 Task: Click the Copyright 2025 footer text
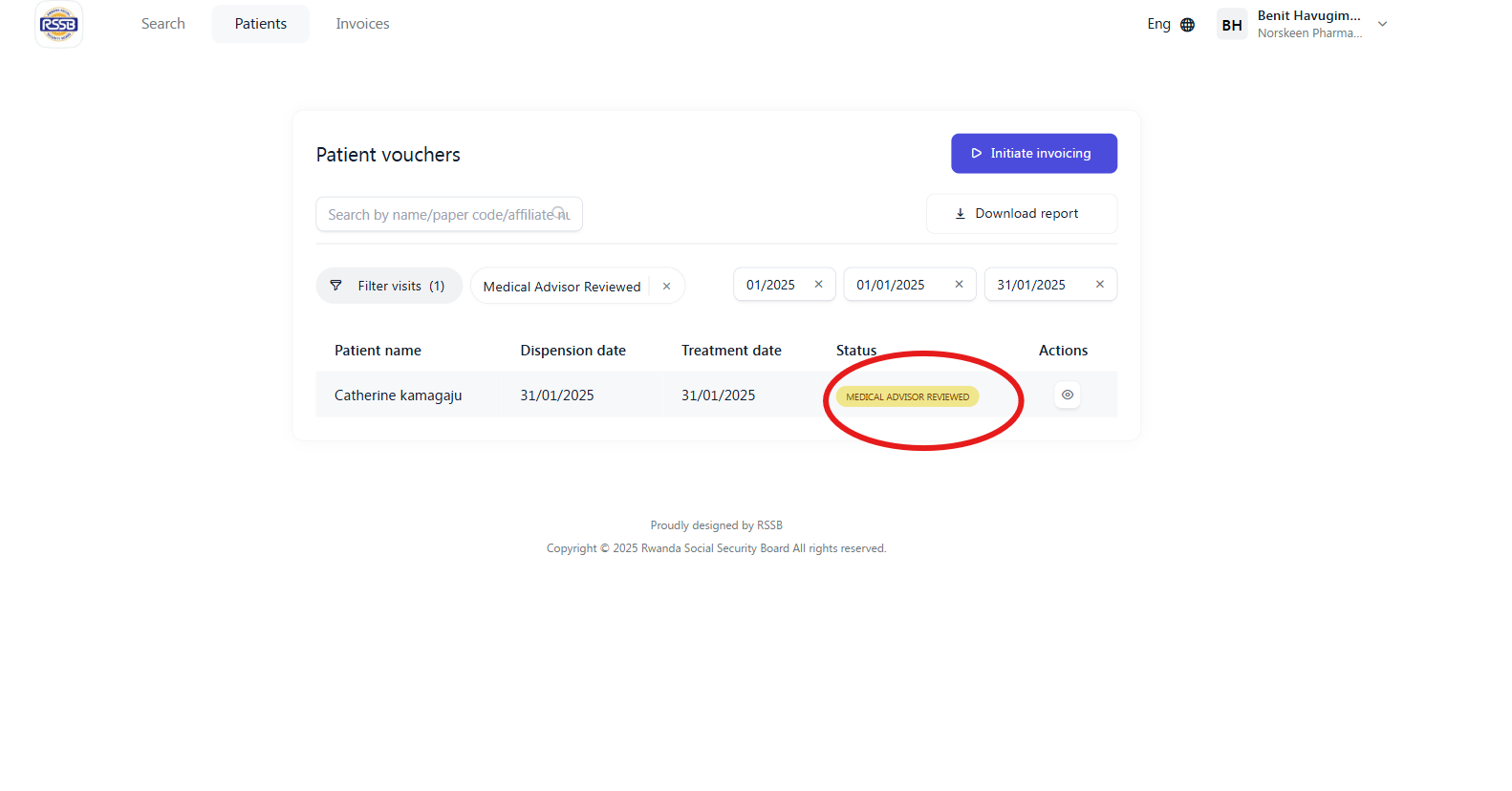717,548
